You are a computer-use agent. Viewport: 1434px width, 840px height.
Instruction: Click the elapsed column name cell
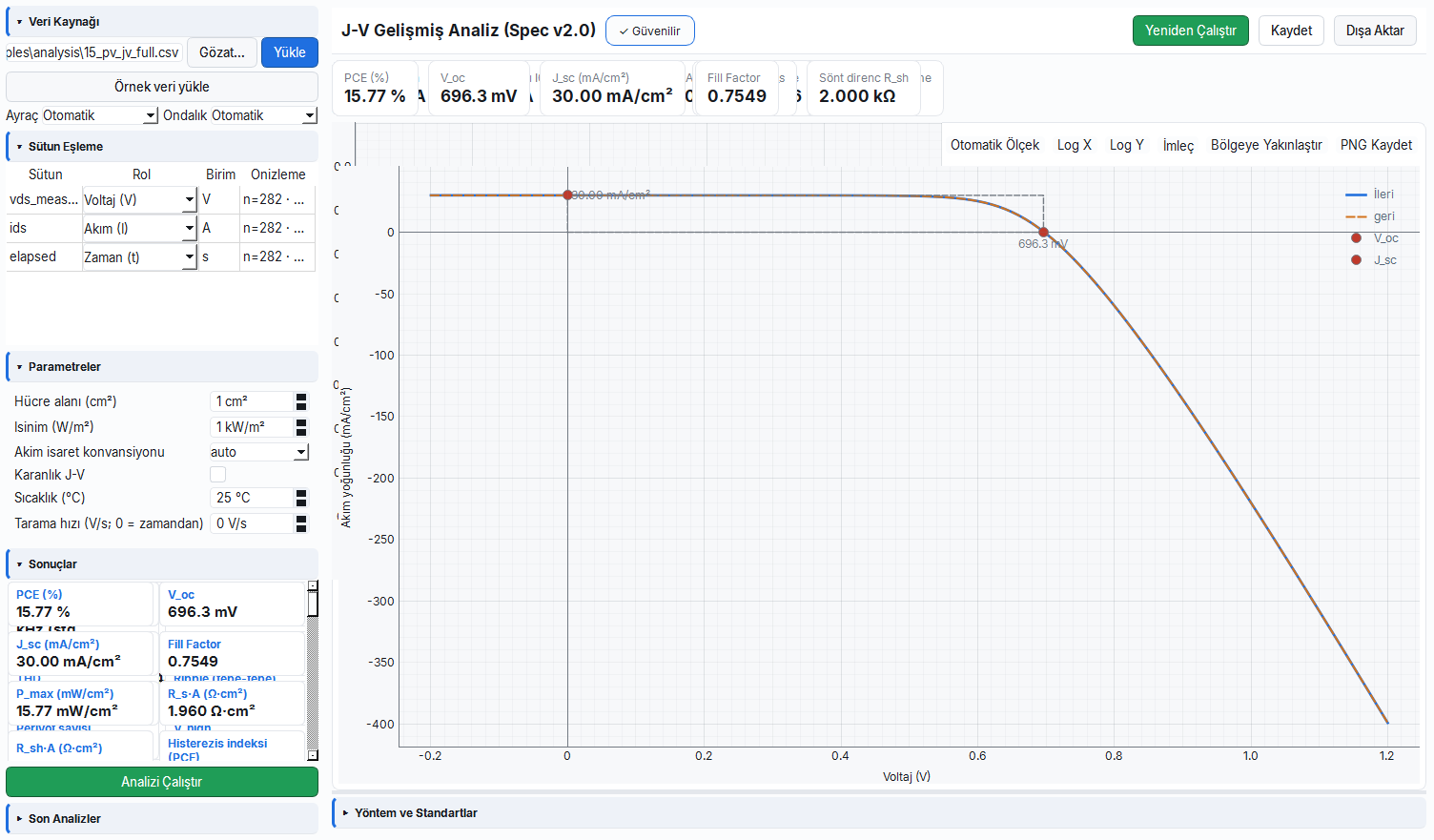(44, 256)
